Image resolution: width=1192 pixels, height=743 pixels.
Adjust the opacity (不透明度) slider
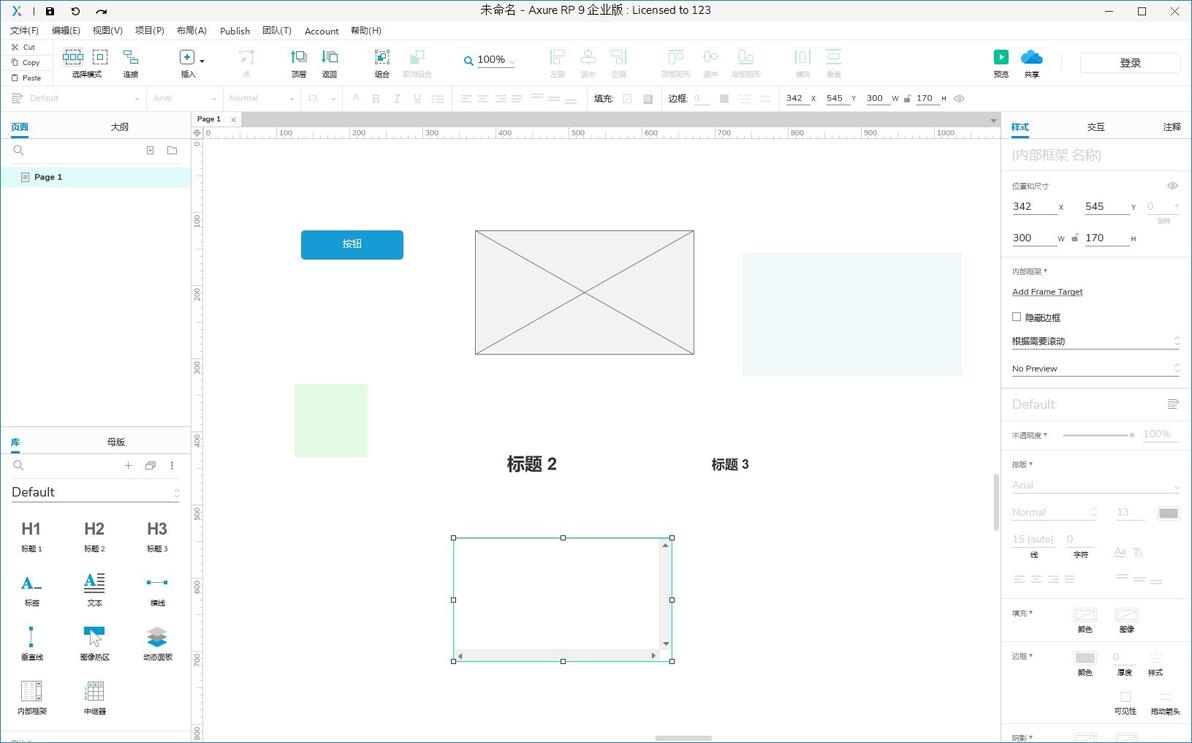coord(1098,435)
